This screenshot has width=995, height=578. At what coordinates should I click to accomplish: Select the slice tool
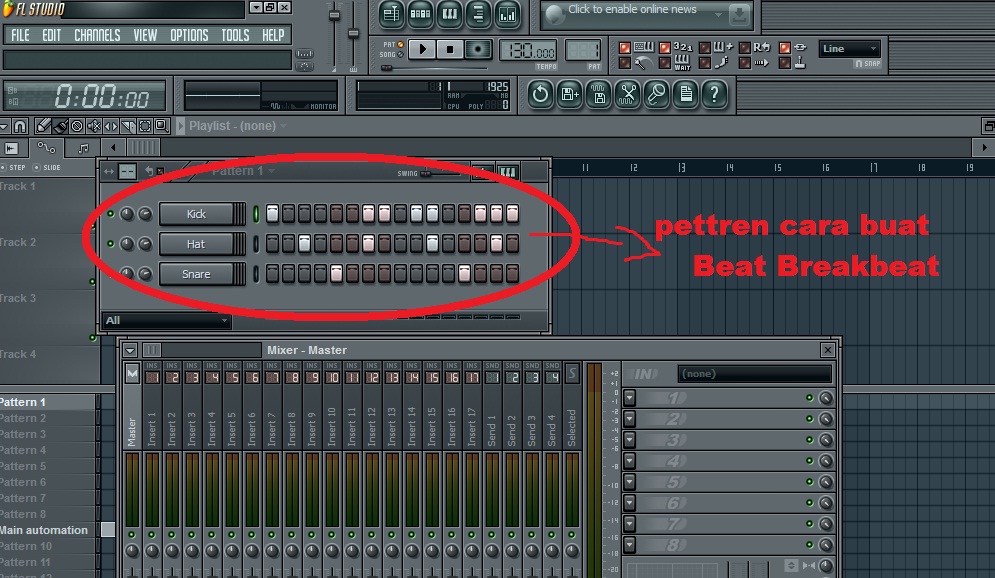pyautogui.click(x=128, y=126)
